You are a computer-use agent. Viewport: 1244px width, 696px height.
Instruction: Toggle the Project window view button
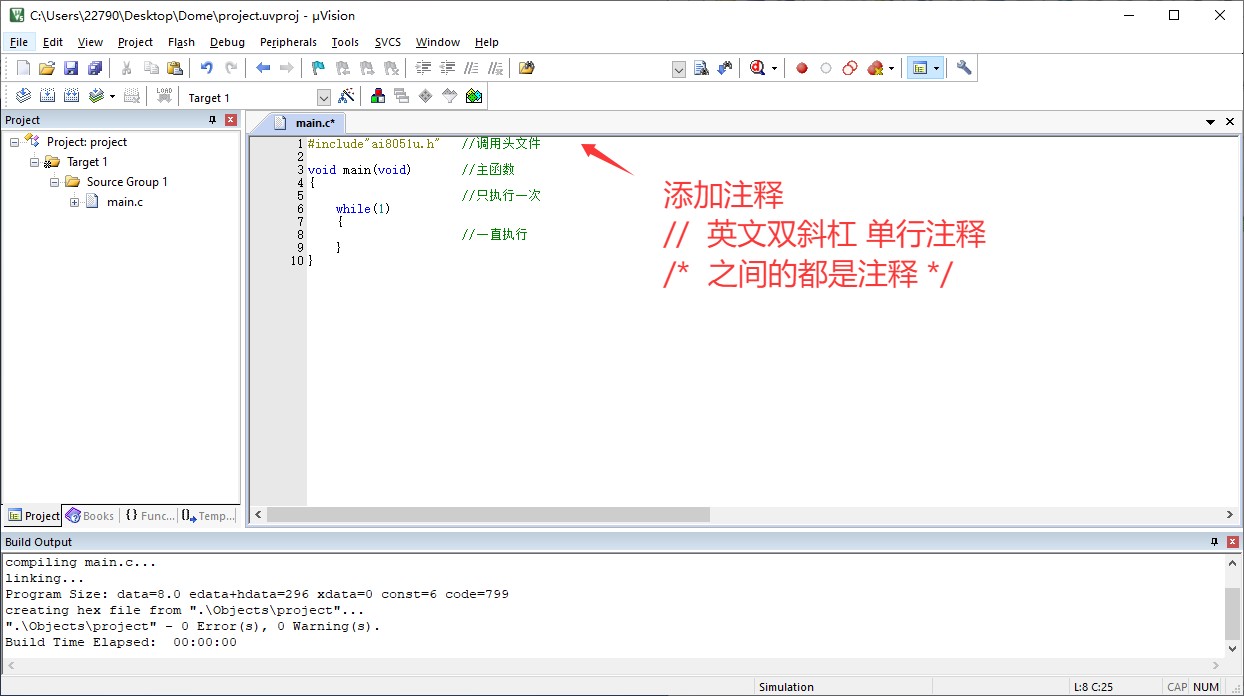pos(919,68)
